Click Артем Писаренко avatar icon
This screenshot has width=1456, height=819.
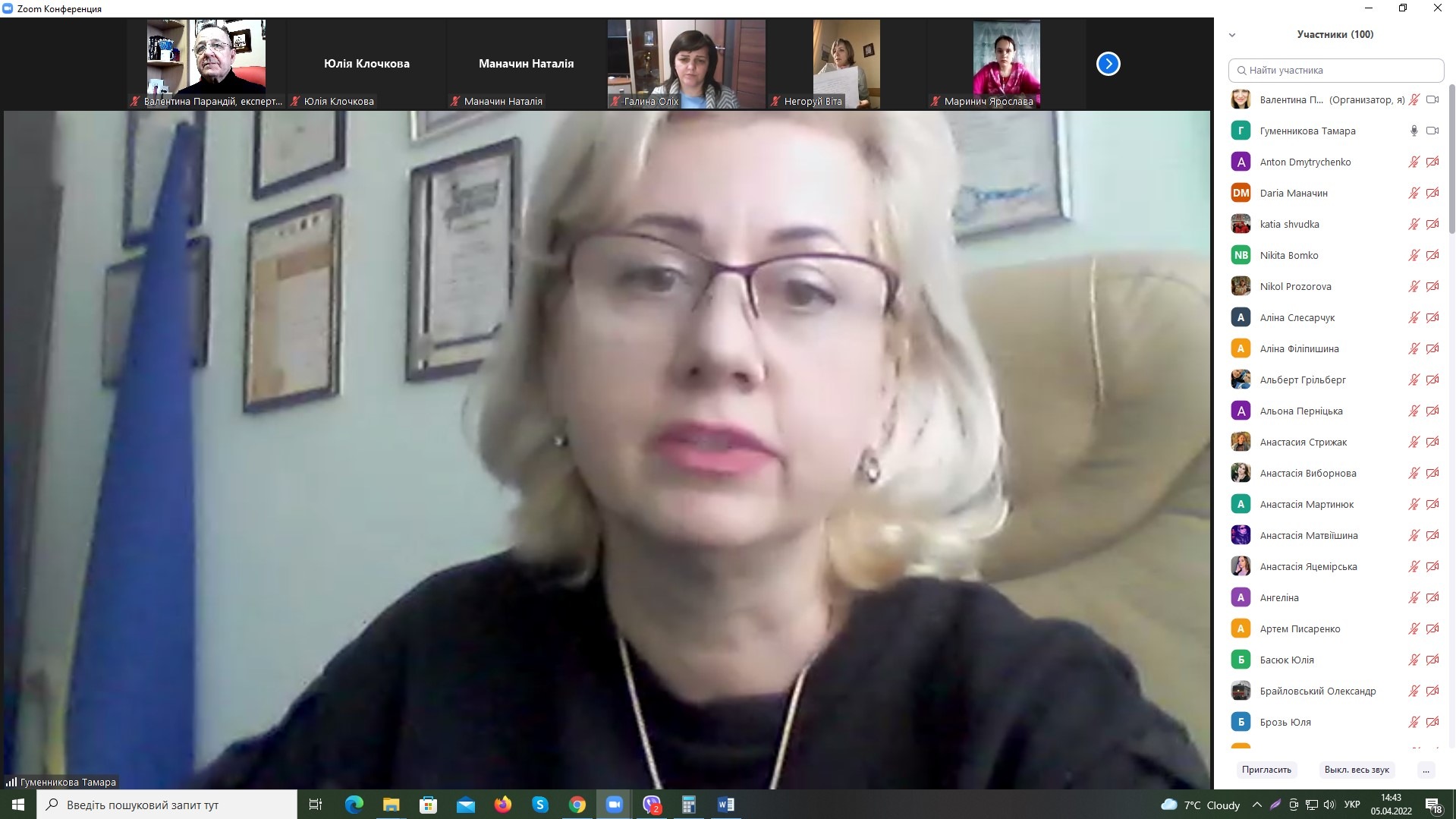[x=1241, y=628]
